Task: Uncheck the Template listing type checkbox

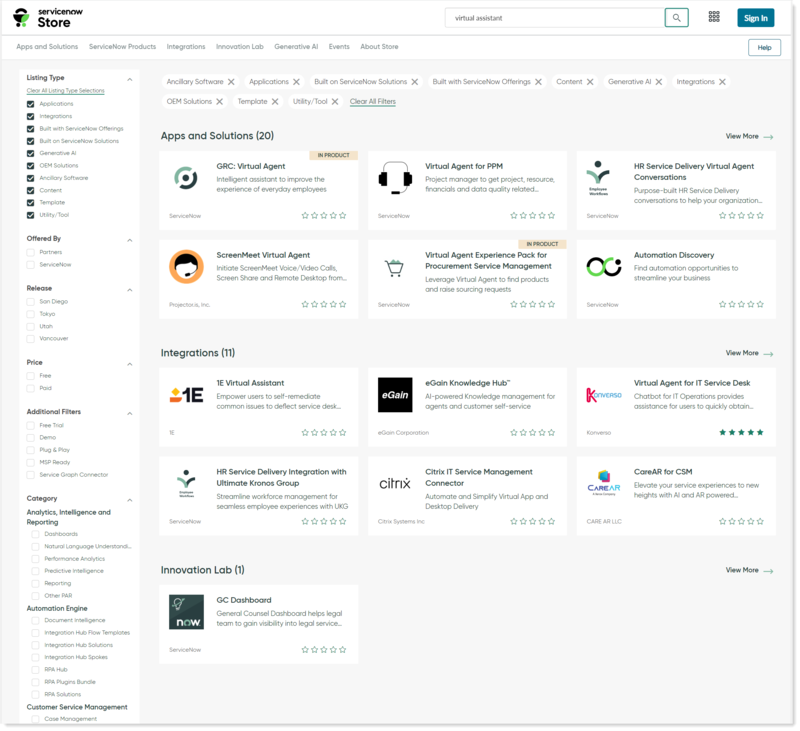Action: (x=31, y=203)
